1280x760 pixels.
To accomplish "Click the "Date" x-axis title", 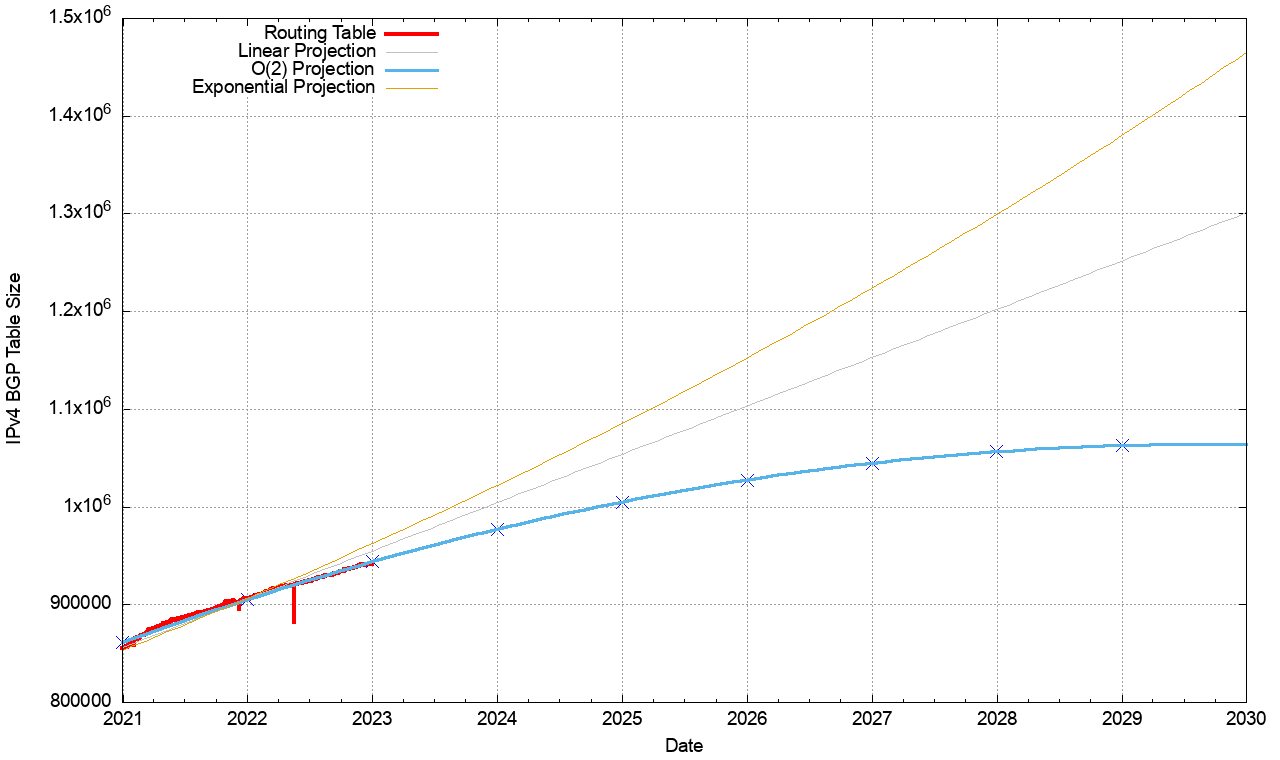I will tap(684, 746).
